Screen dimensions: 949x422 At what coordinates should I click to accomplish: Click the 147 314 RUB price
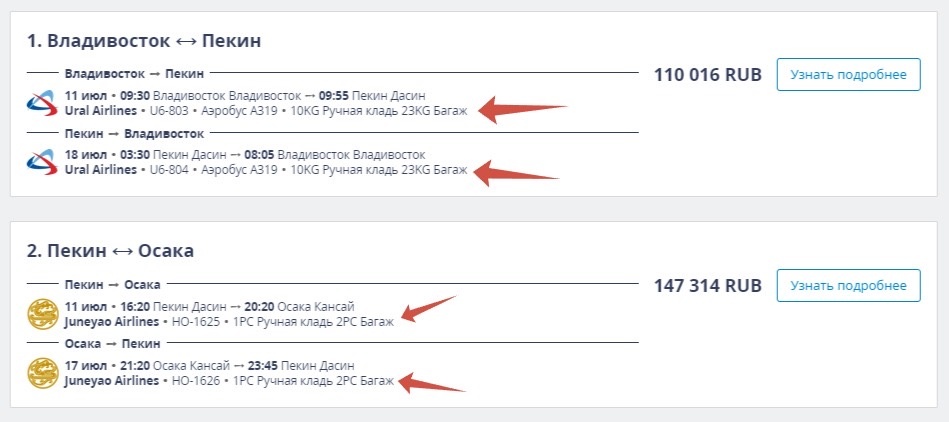click(708, 286)
